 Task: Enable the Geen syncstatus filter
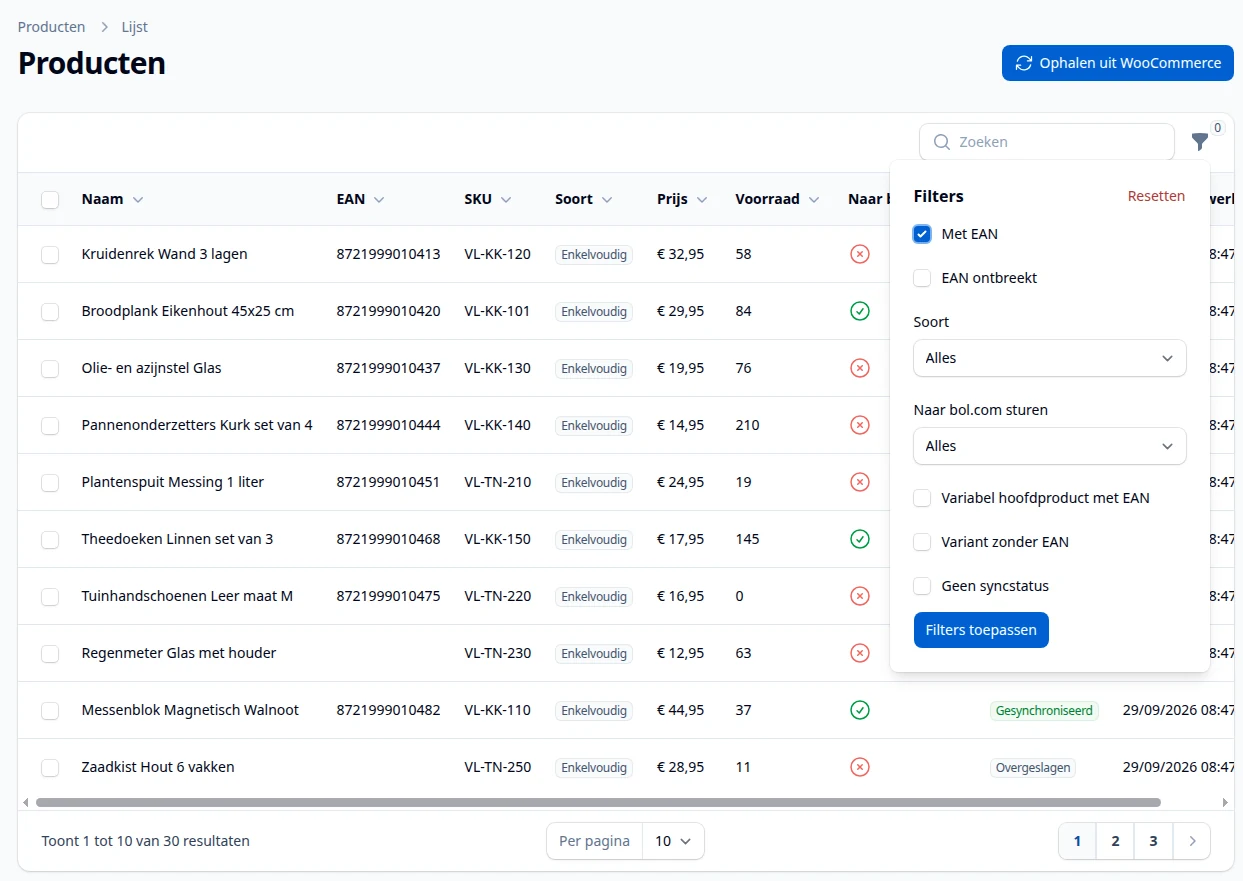pyautogui.click(x=922, y=586)
